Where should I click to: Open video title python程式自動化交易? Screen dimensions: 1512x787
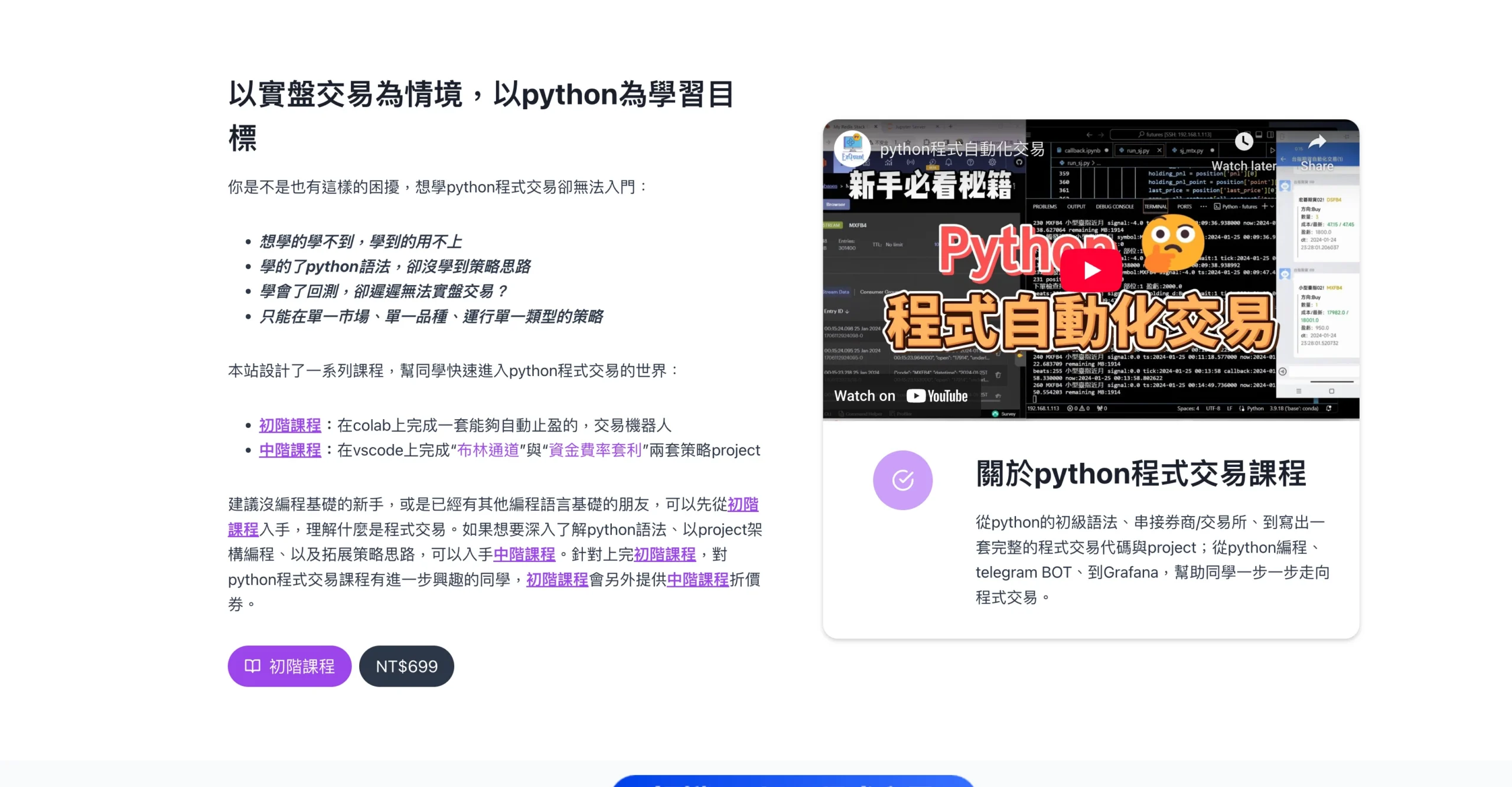pos(962,149)
